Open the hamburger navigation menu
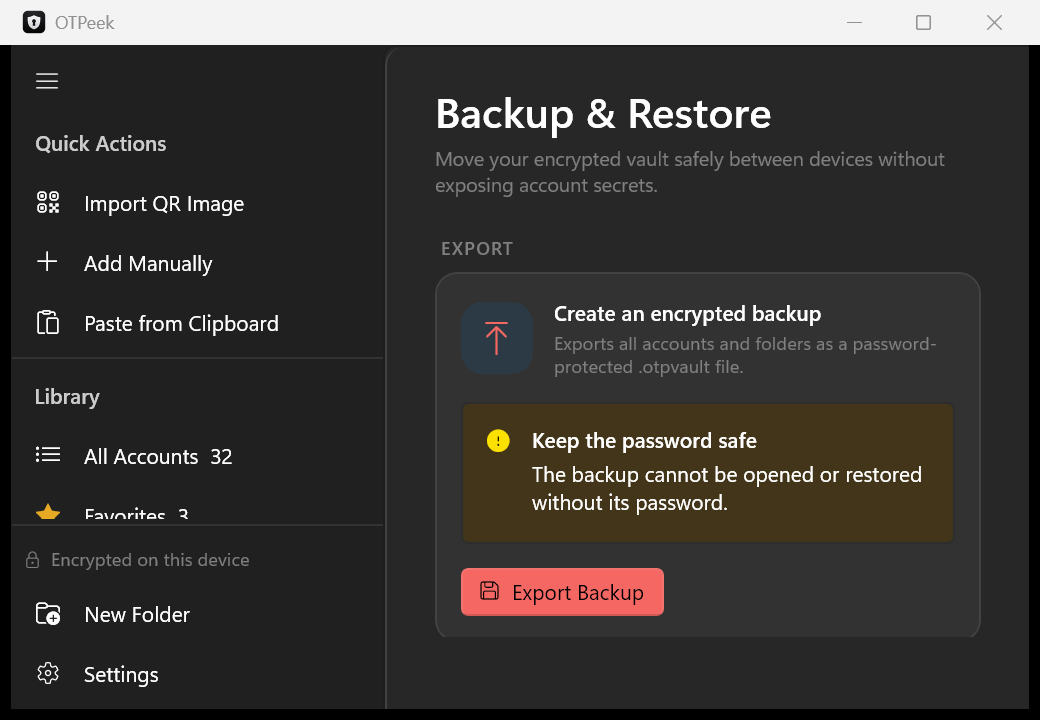 47,81
